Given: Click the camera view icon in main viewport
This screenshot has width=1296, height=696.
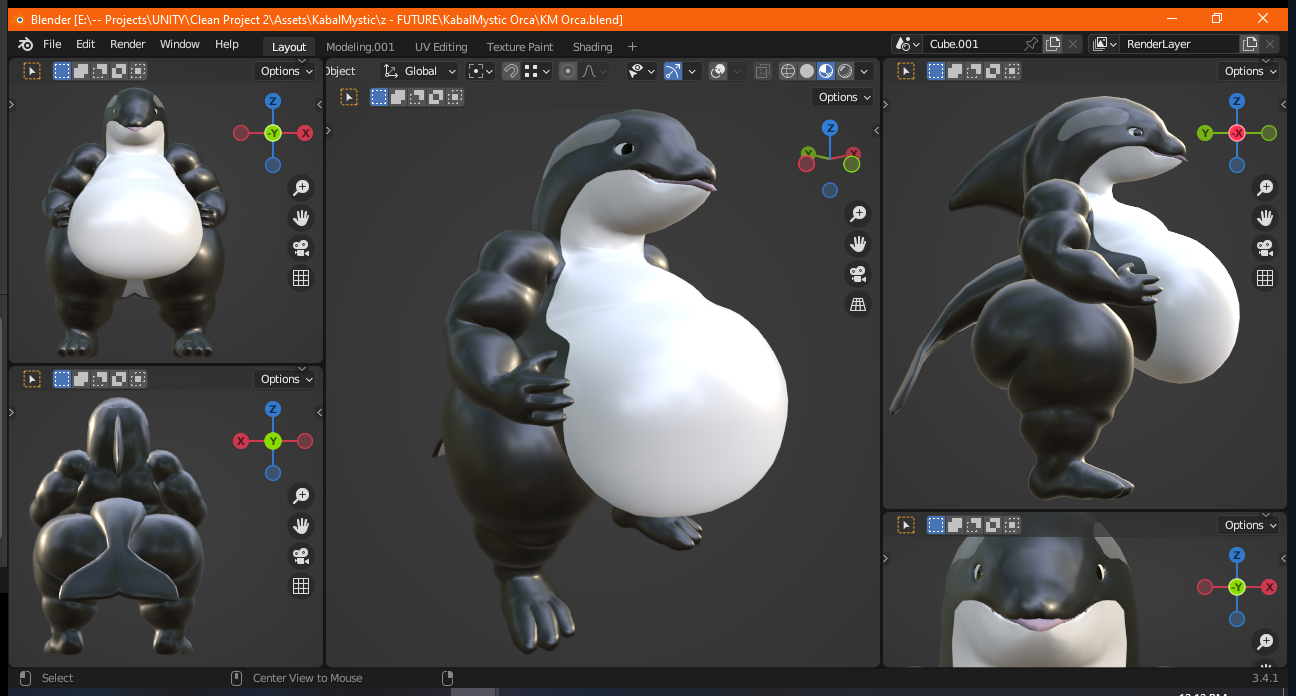Looking at the screenshot, I should [x=858, y=274].
